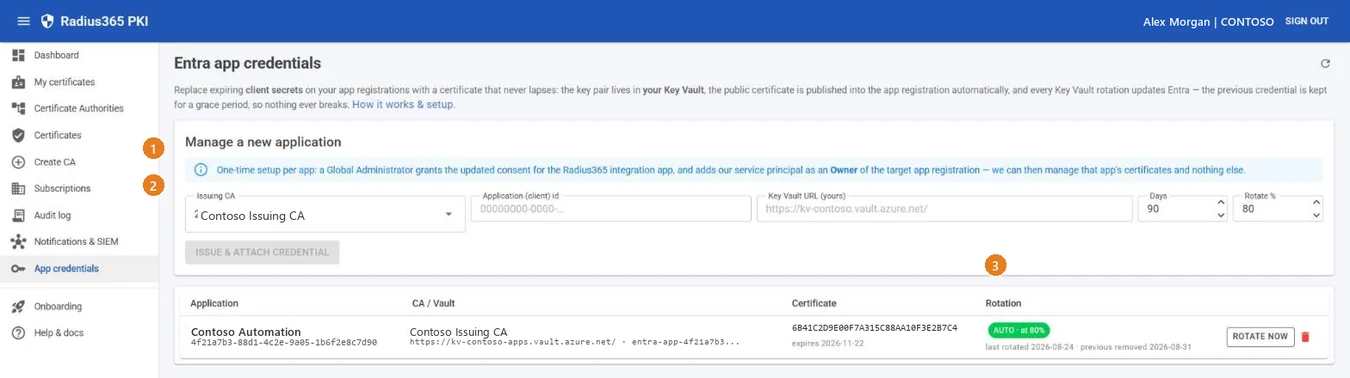Go to Notifications & SIEM
1350x378 pixels.
click(x=79, y=242)
